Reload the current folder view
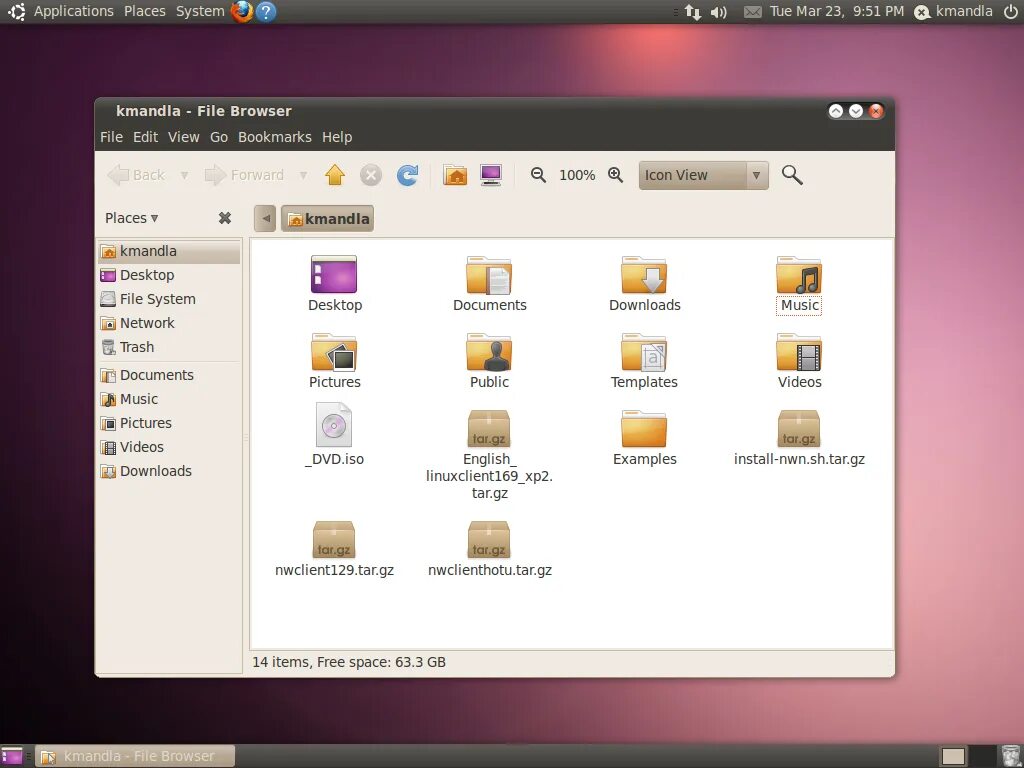1024x768 pixels. pyautogui.click(x=408, y=175)
